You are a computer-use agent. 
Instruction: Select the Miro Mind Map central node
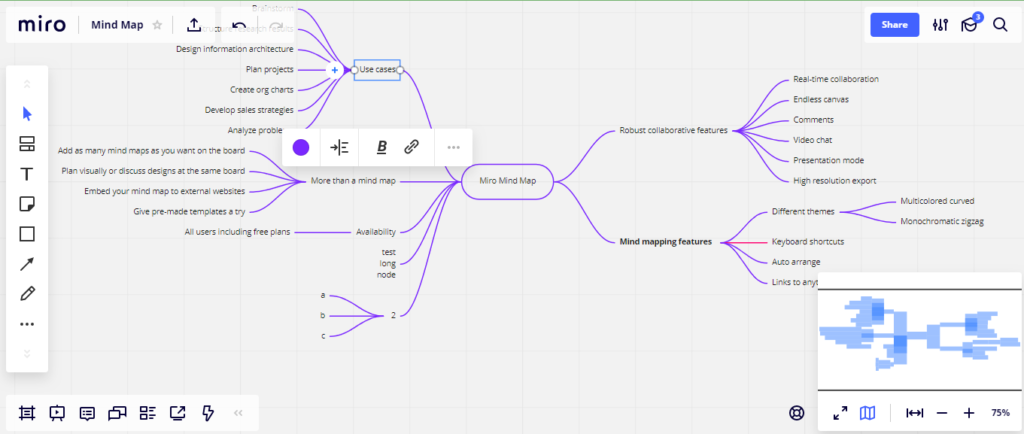click(507, 181)
